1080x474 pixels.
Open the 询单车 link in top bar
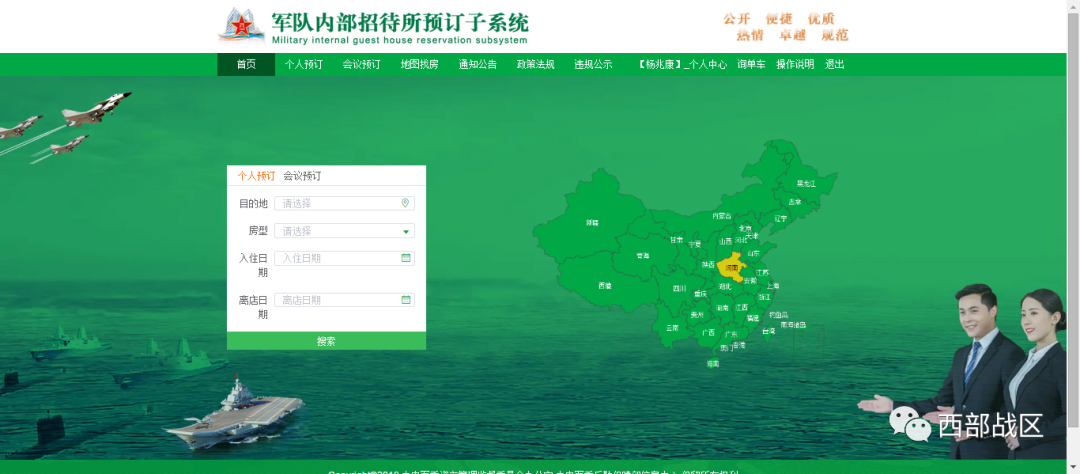tap(751, 64)
